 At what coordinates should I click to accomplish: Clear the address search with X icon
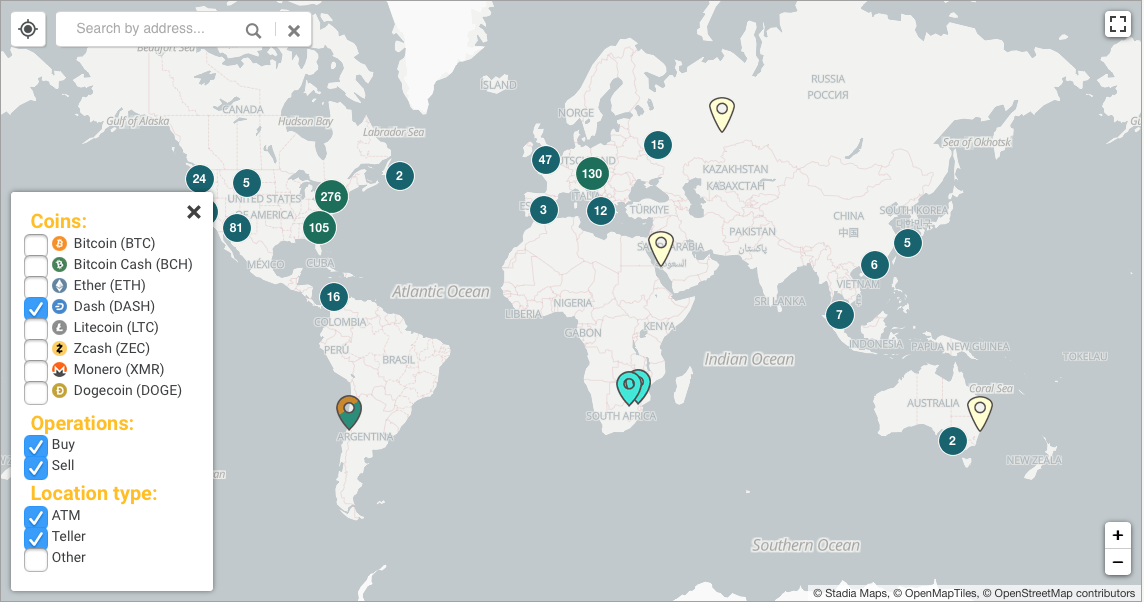click(294, 30)
